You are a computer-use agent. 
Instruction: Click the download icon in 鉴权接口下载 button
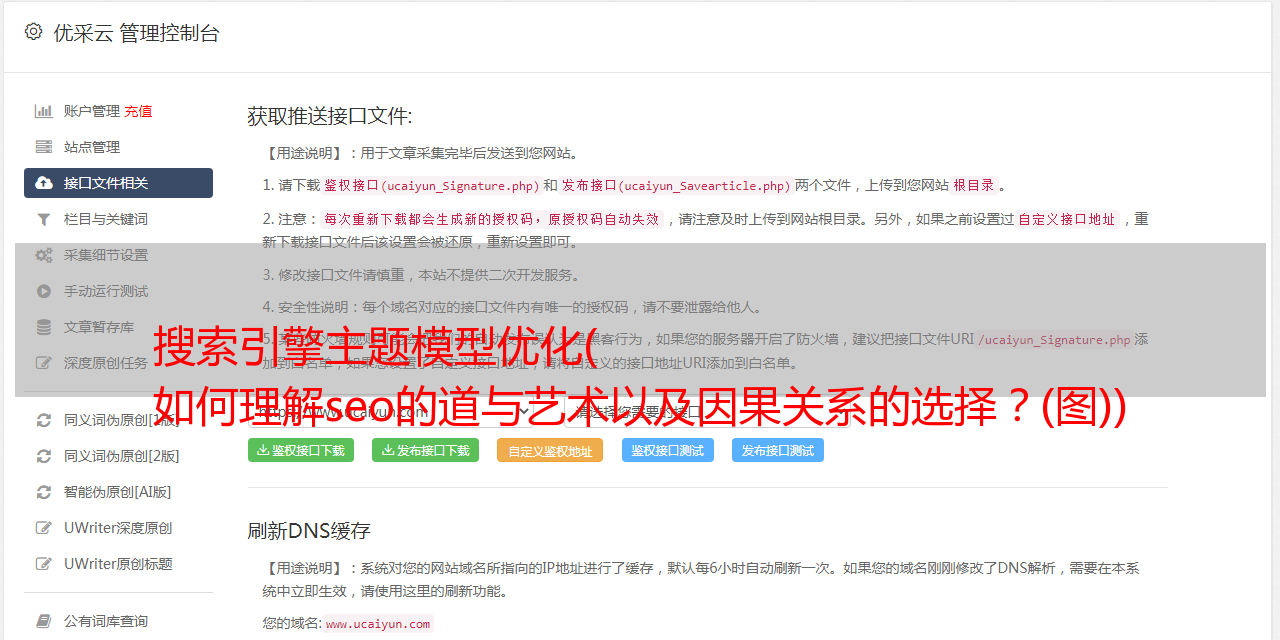point(263,450)
